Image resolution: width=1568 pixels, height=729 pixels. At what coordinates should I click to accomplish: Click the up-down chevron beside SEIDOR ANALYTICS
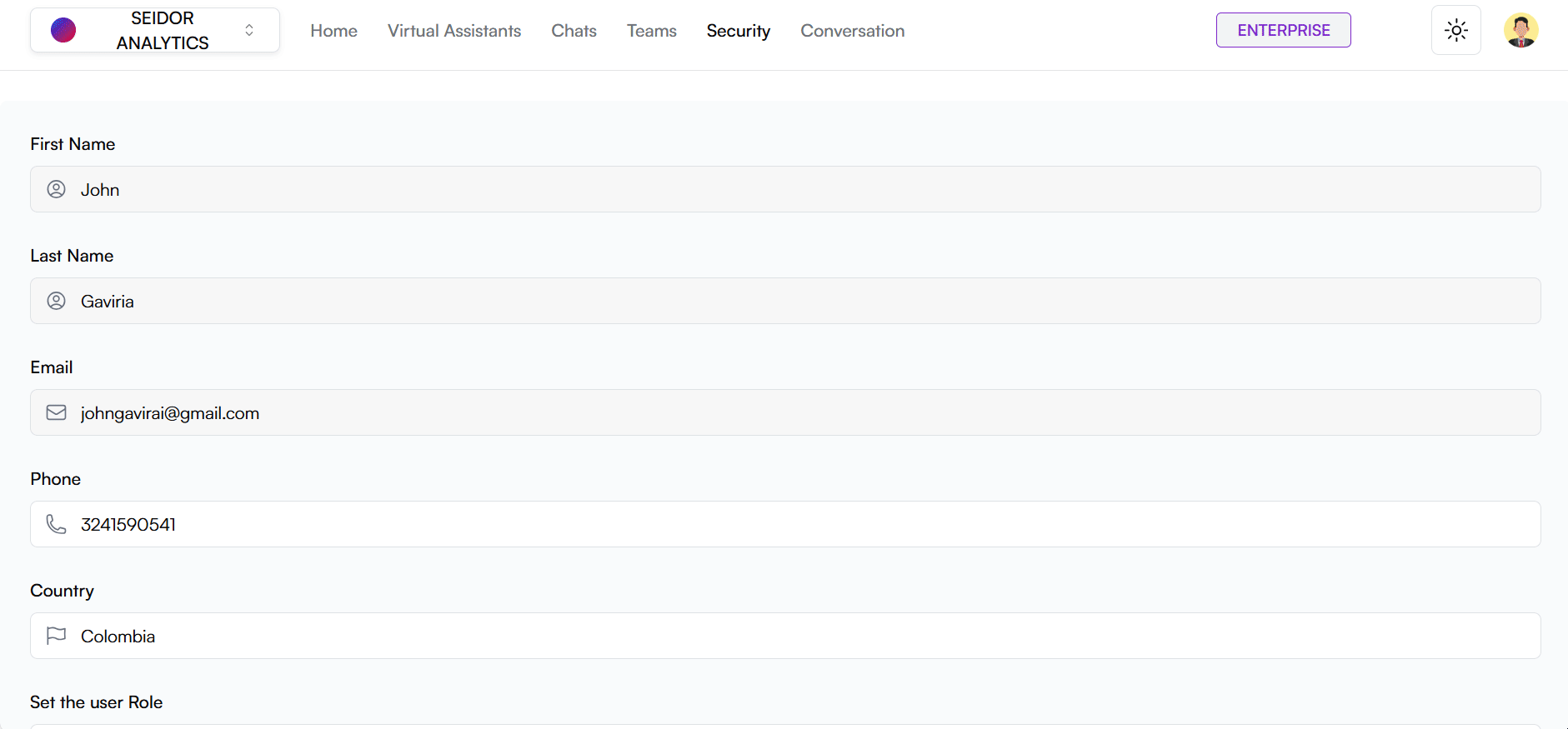[249, 31]
